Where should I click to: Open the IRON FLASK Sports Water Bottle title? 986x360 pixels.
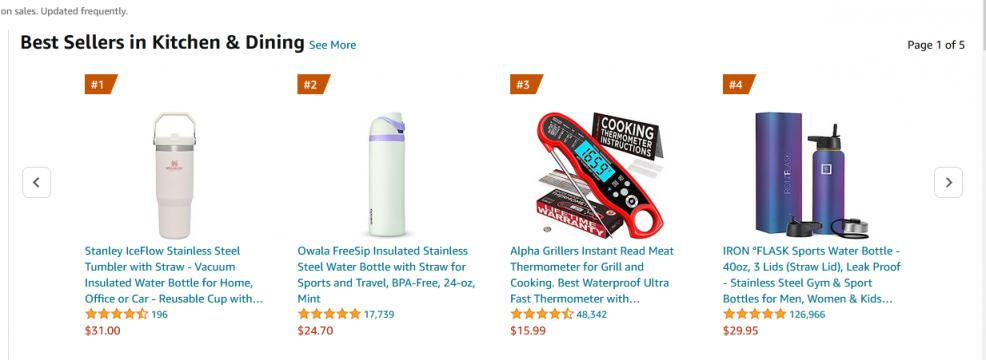click(x=812, y=274)
